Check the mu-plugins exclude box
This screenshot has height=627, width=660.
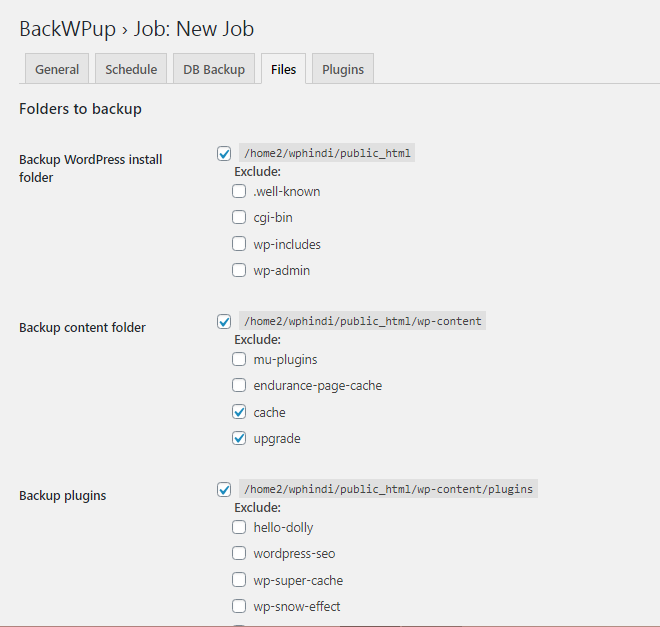[239, 359]
